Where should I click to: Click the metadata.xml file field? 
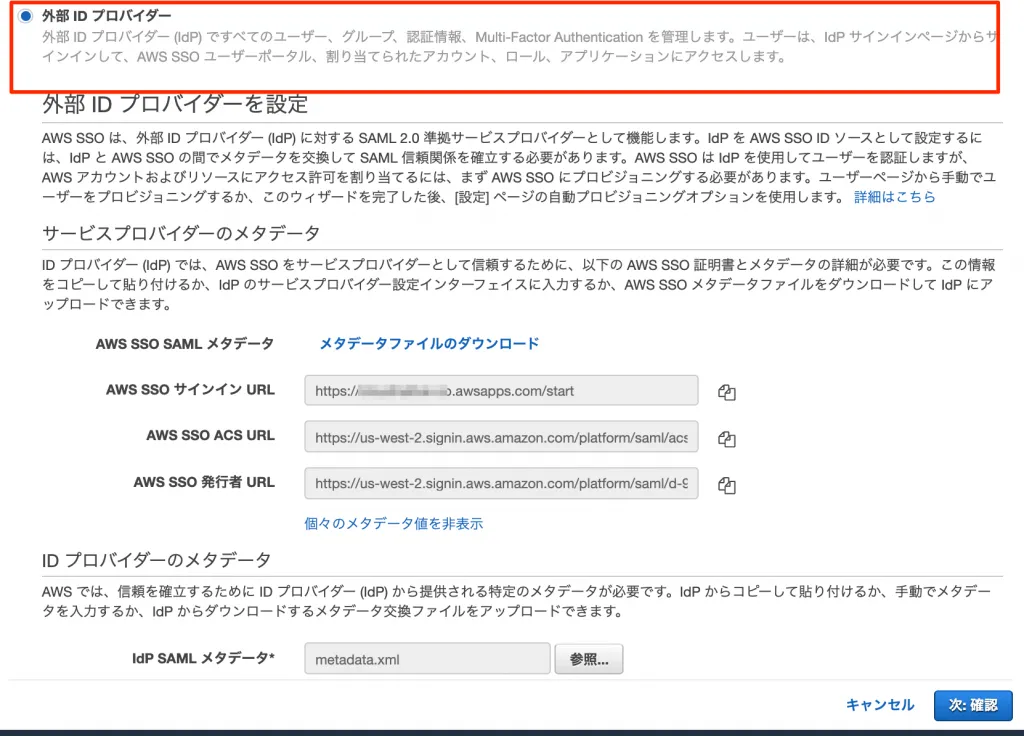click(427, 659)
